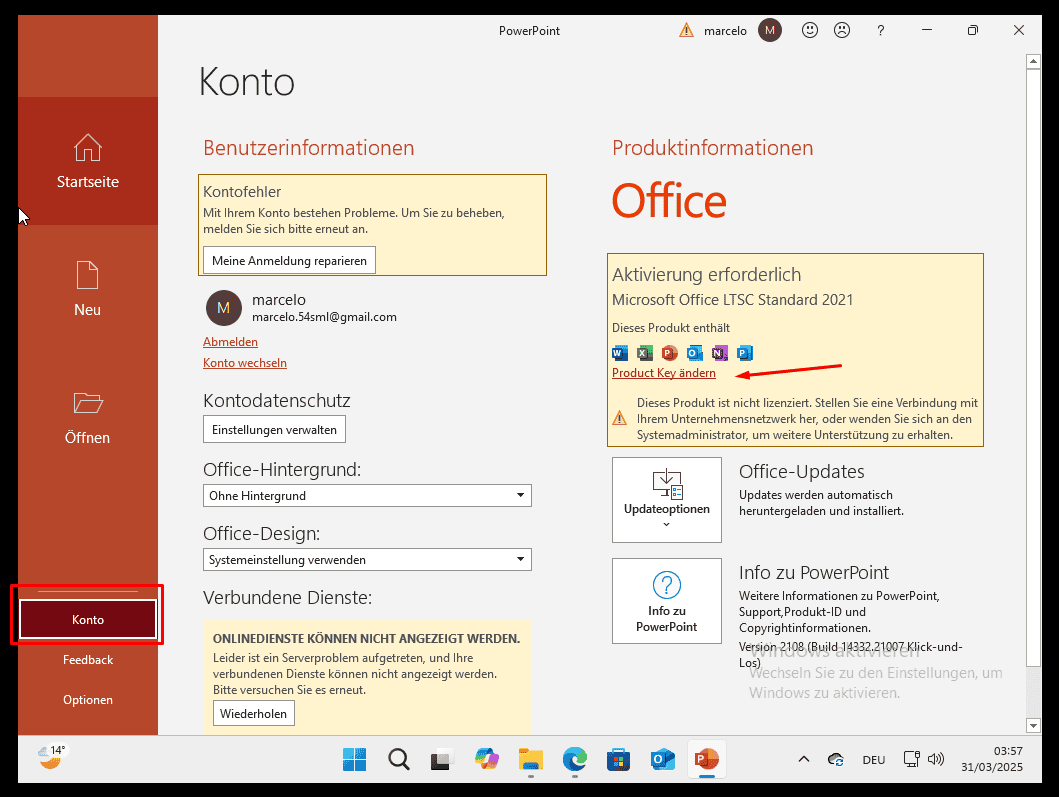Open Optionen in the sidebar
Viewport: 1059px width, 797px height.
(88, 700)
